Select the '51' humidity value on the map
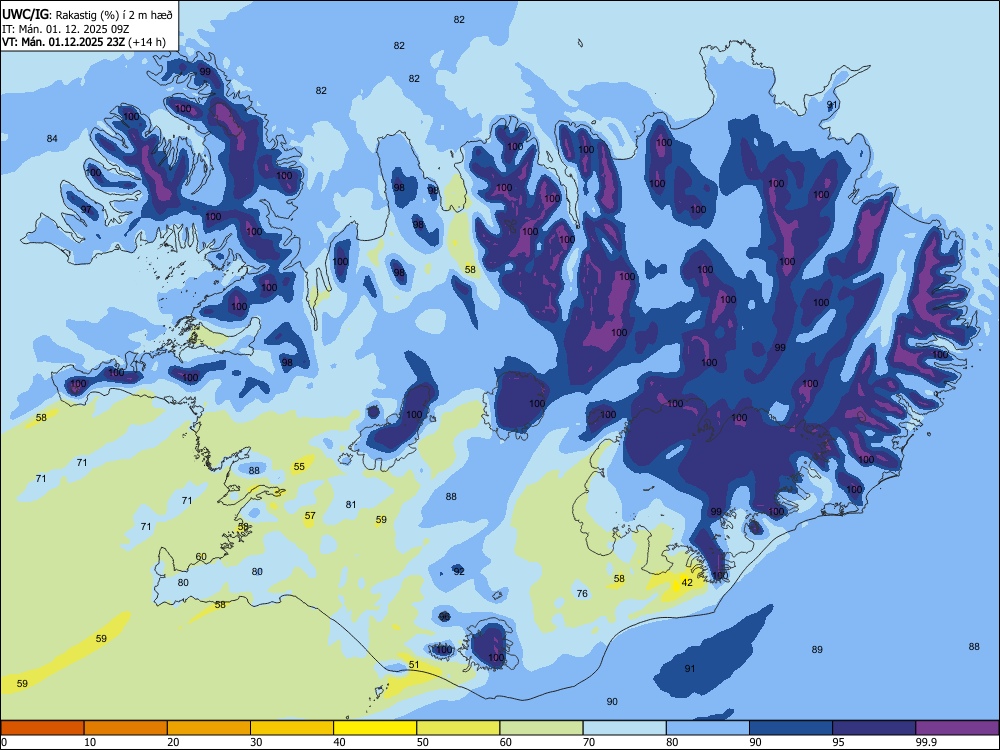 click(414, 665)
